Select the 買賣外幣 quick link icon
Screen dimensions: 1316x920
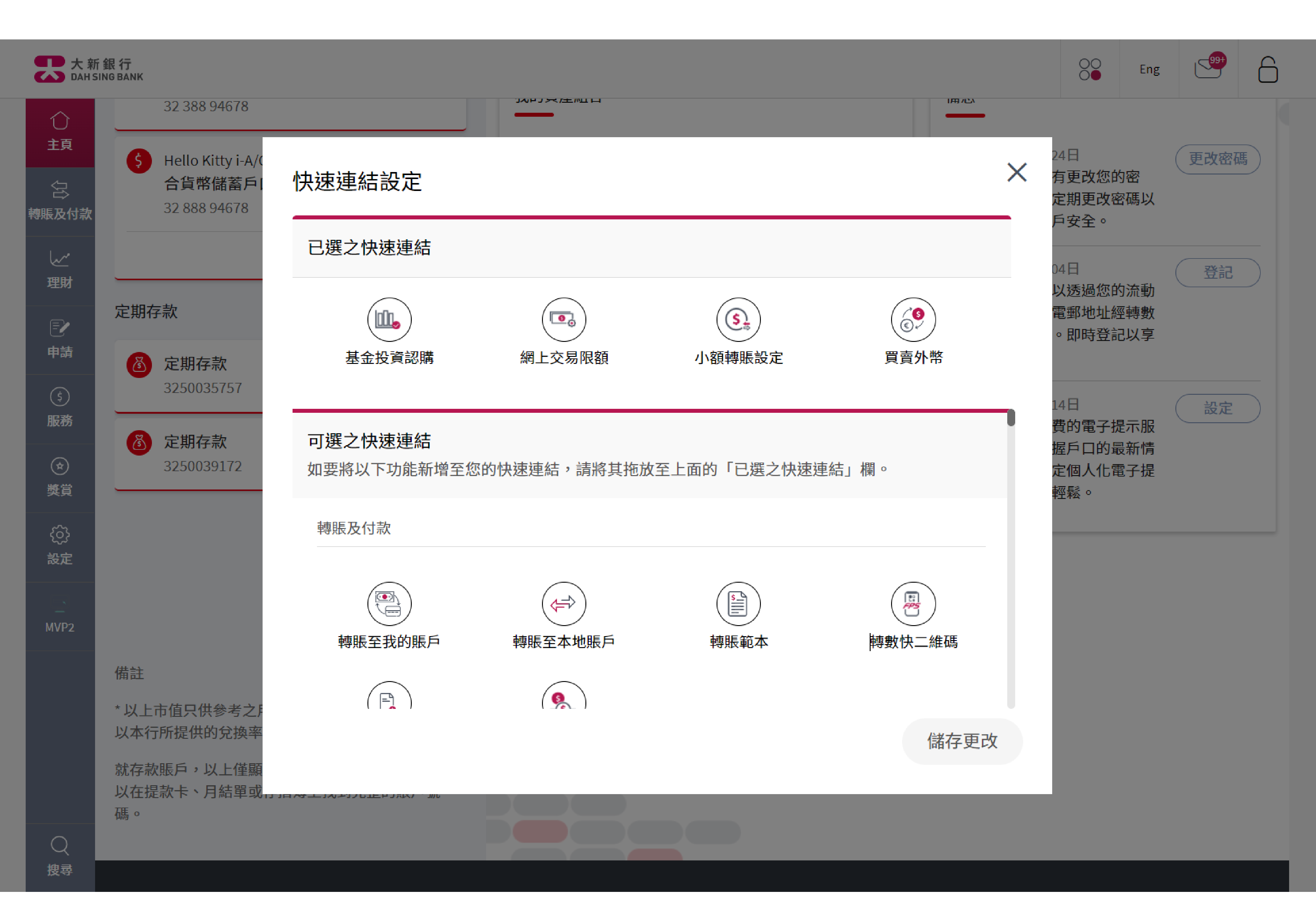pos(913,319)
